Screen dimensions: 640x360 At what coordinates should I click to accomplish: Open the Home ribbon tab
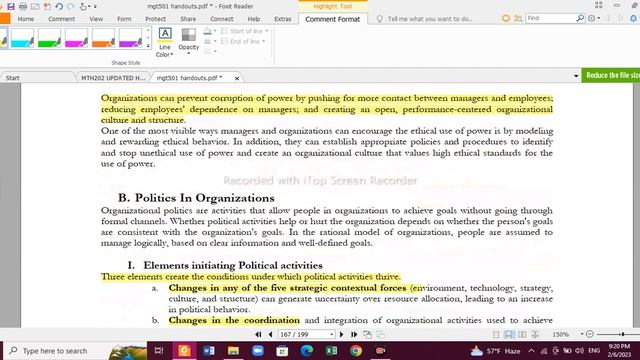pyautogui.click(x=26, y=19)
